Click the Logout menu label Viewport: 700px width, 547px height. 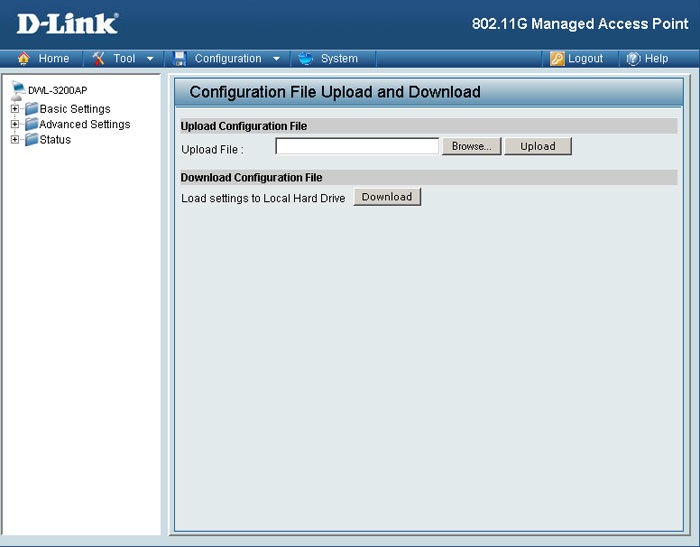coord(585,58)
